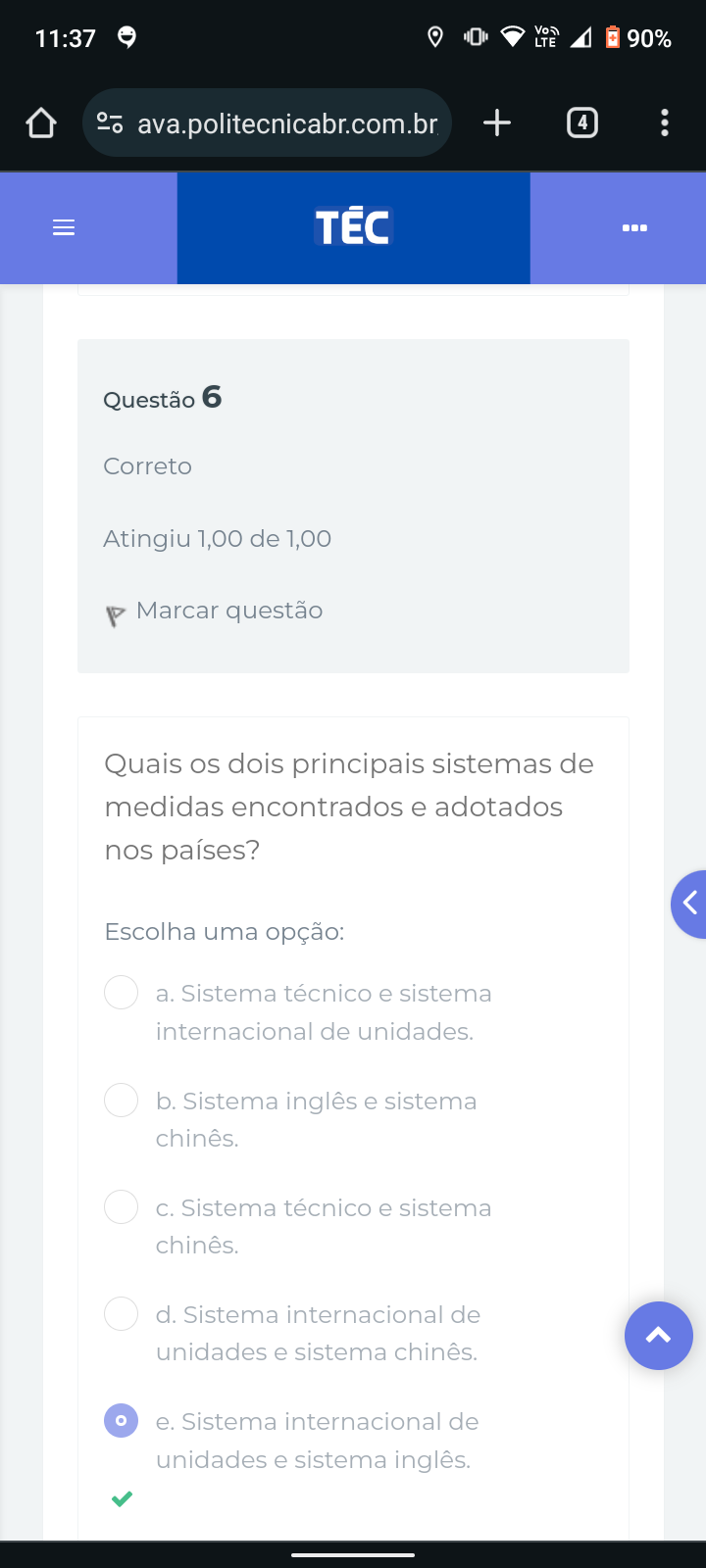Viewport: 706px width, 1568px height.
Task: Click the flag icon for Marcar questão
Action: point(116,615)
